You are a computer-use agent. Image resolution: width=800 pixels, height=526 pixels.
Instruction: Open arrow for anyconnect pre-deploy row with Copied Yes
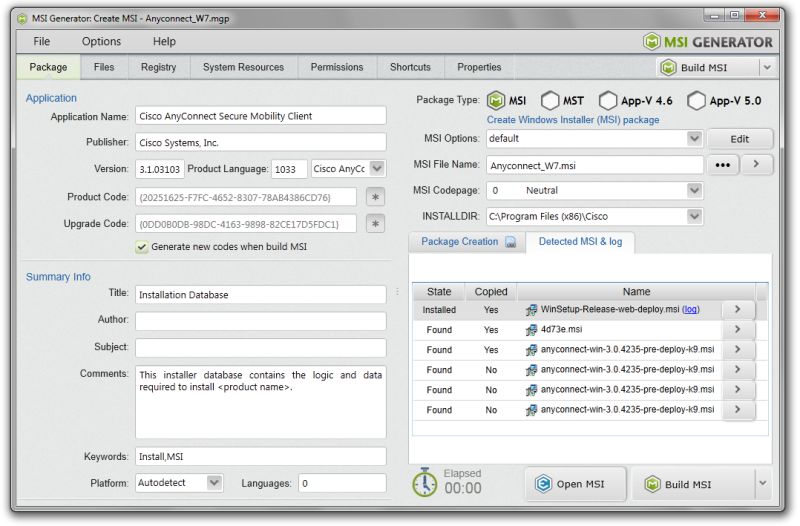point(738,349)
